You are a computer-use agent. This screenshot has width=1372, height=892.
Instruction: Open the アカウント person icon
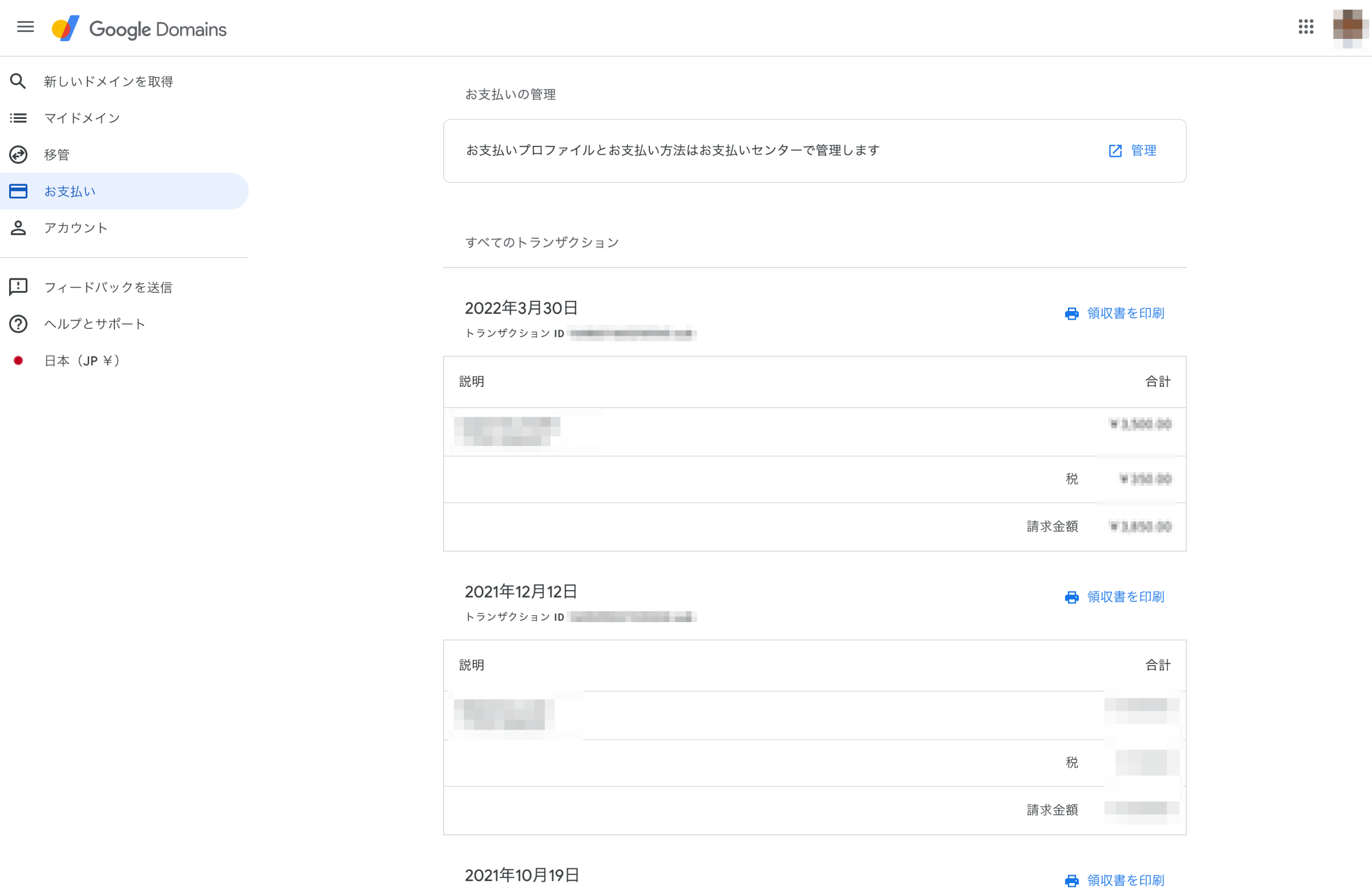click(18, 228)
